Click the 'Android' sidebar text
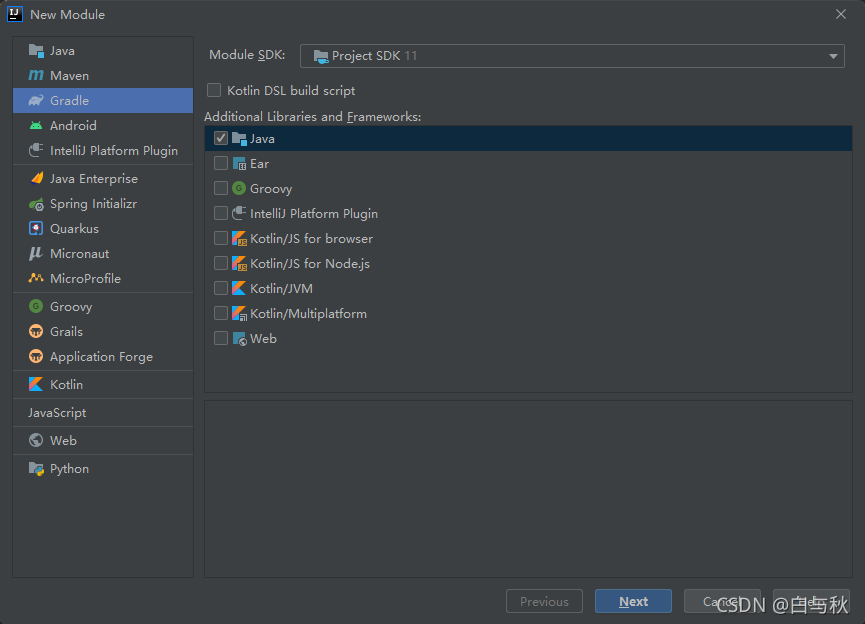 73,126
